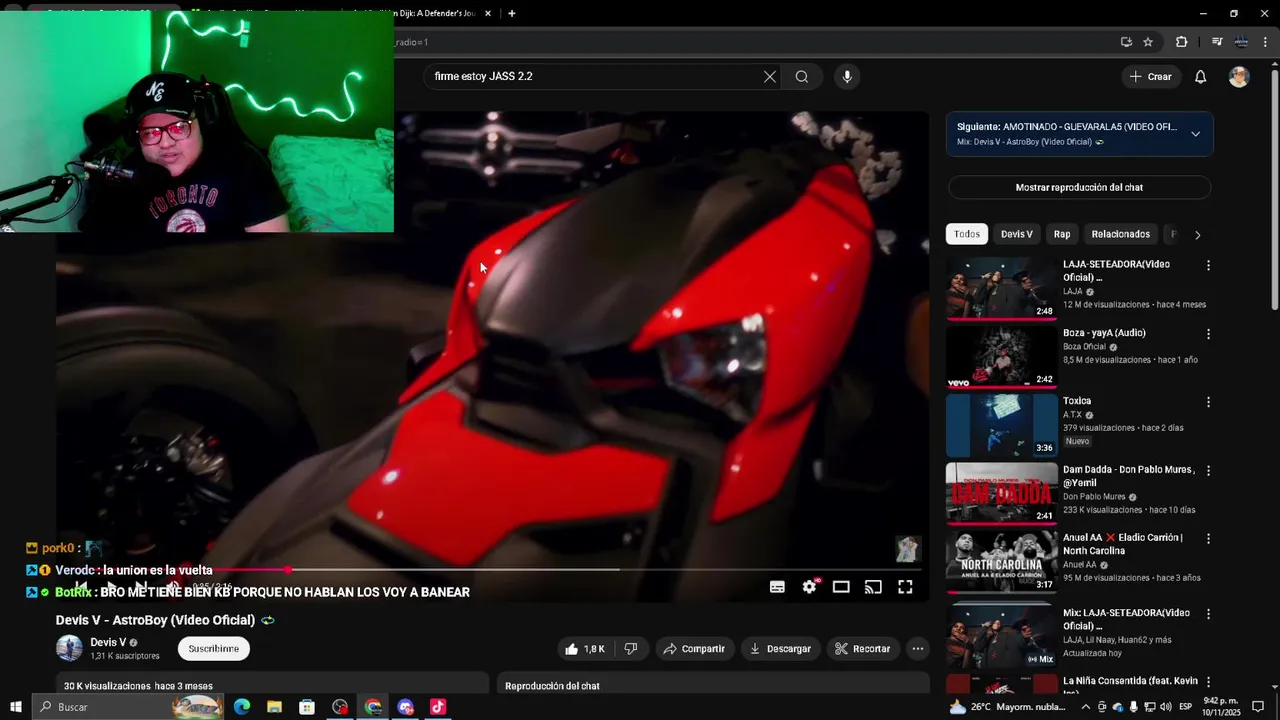This screenshot has height=720, width=1280.
Task: Open options for Mix: LAJA-SETEADORA
Action: click(1208, 613)
